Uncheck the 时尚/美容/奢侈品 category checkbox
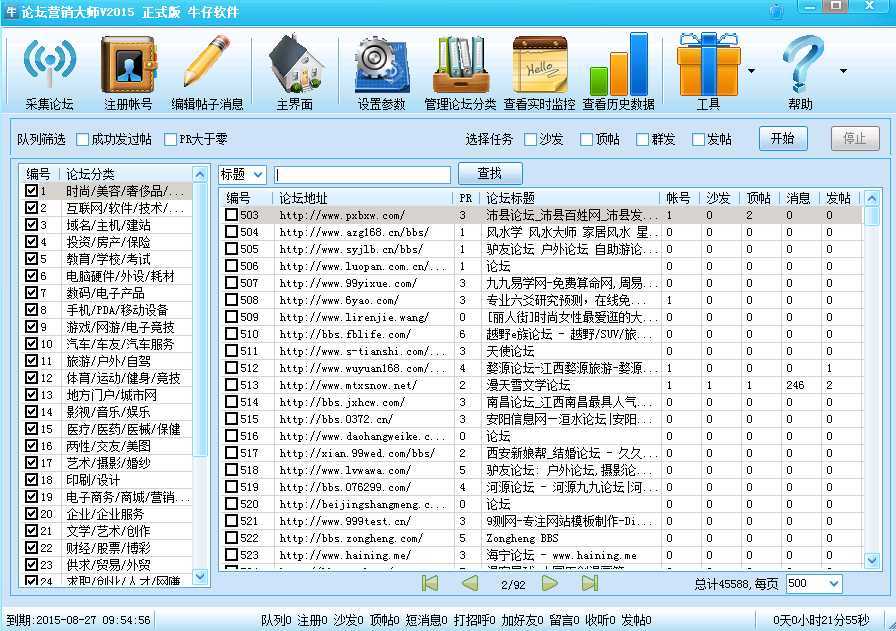The height and width of the screenshot is (631, 896). click(x=33, y=191)
